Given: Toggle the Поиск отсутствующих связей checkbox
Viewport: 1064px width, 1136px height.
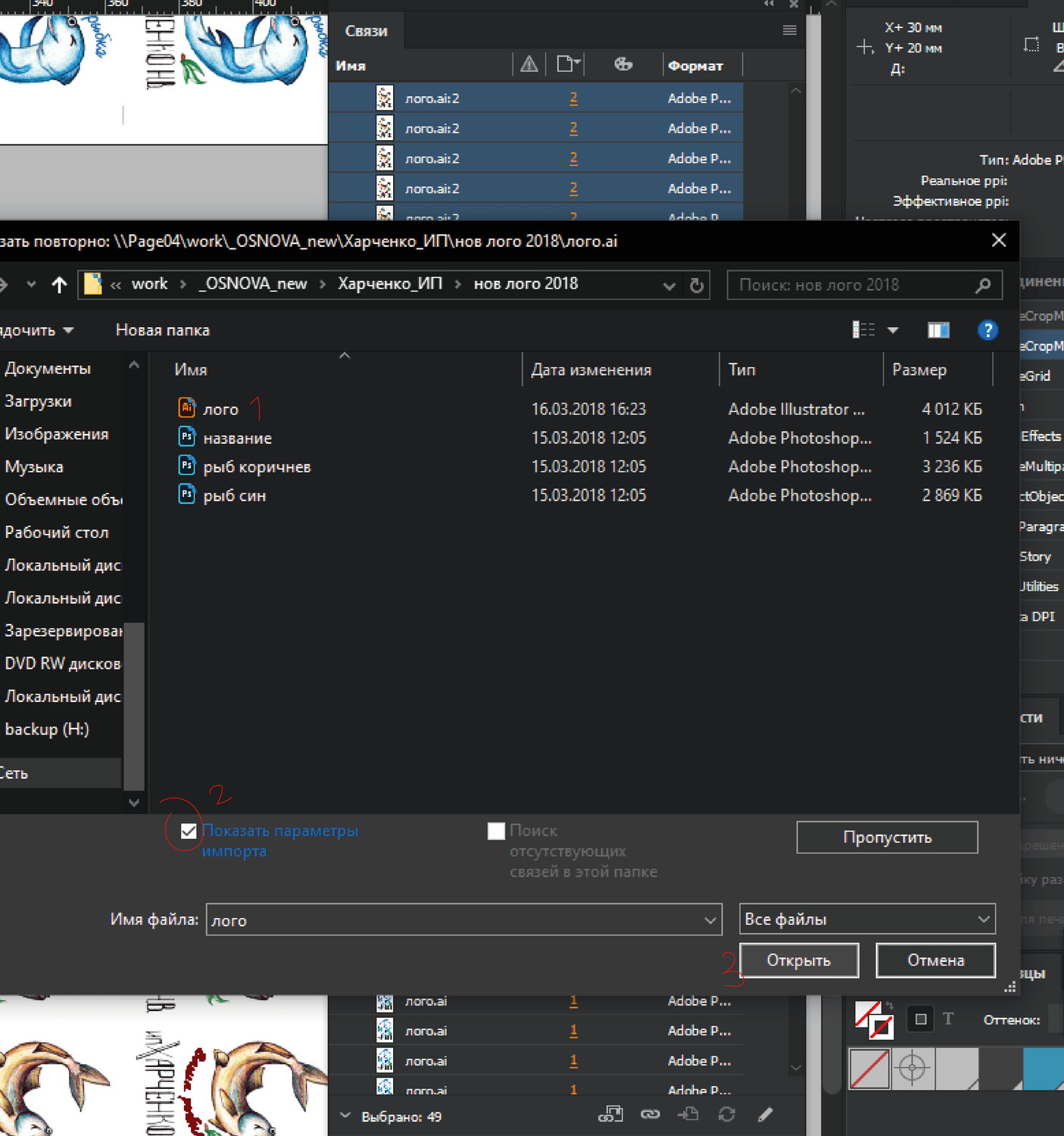Looking at the screenshot, I should click(x=496, y=832).
